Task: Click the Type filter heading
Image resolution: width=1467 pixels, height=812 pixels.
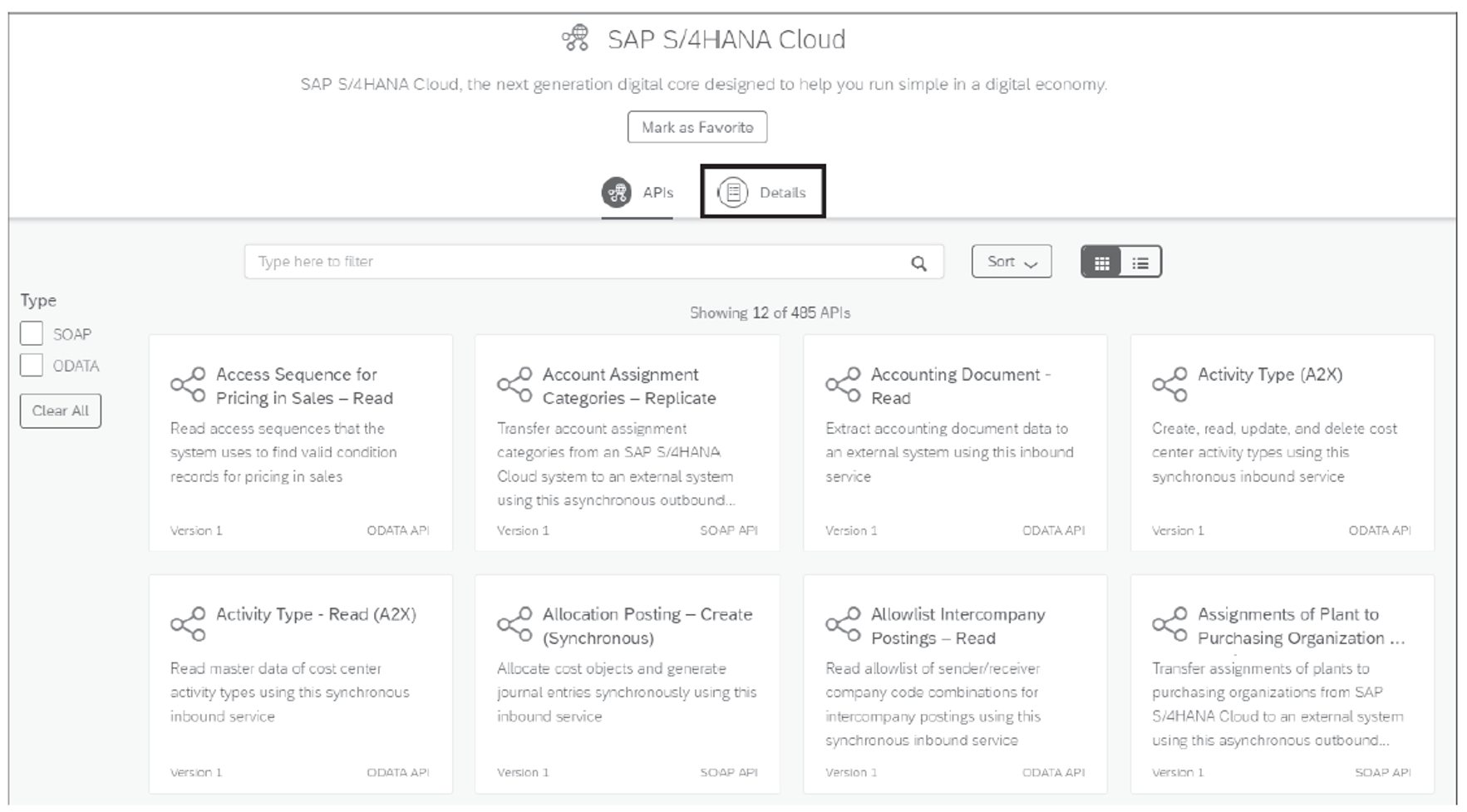Action: point(38,300)
